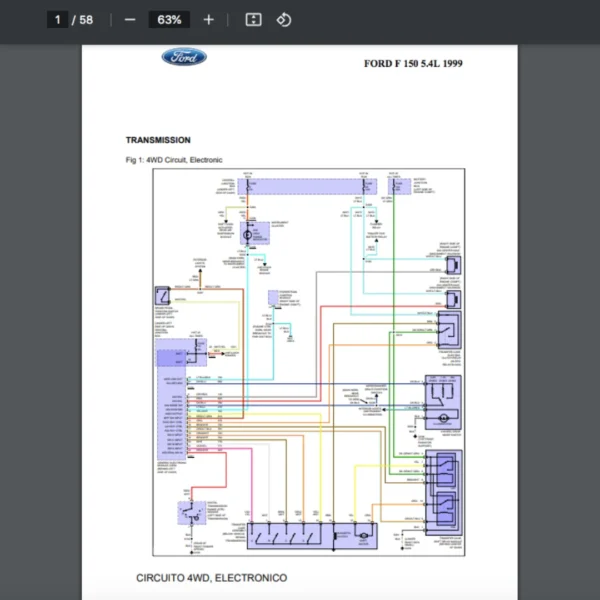Image resolution: width=600 pixels, height=600 pixels.
Task: Click the TRANSMISSION section heading
Action: (158, 140)
